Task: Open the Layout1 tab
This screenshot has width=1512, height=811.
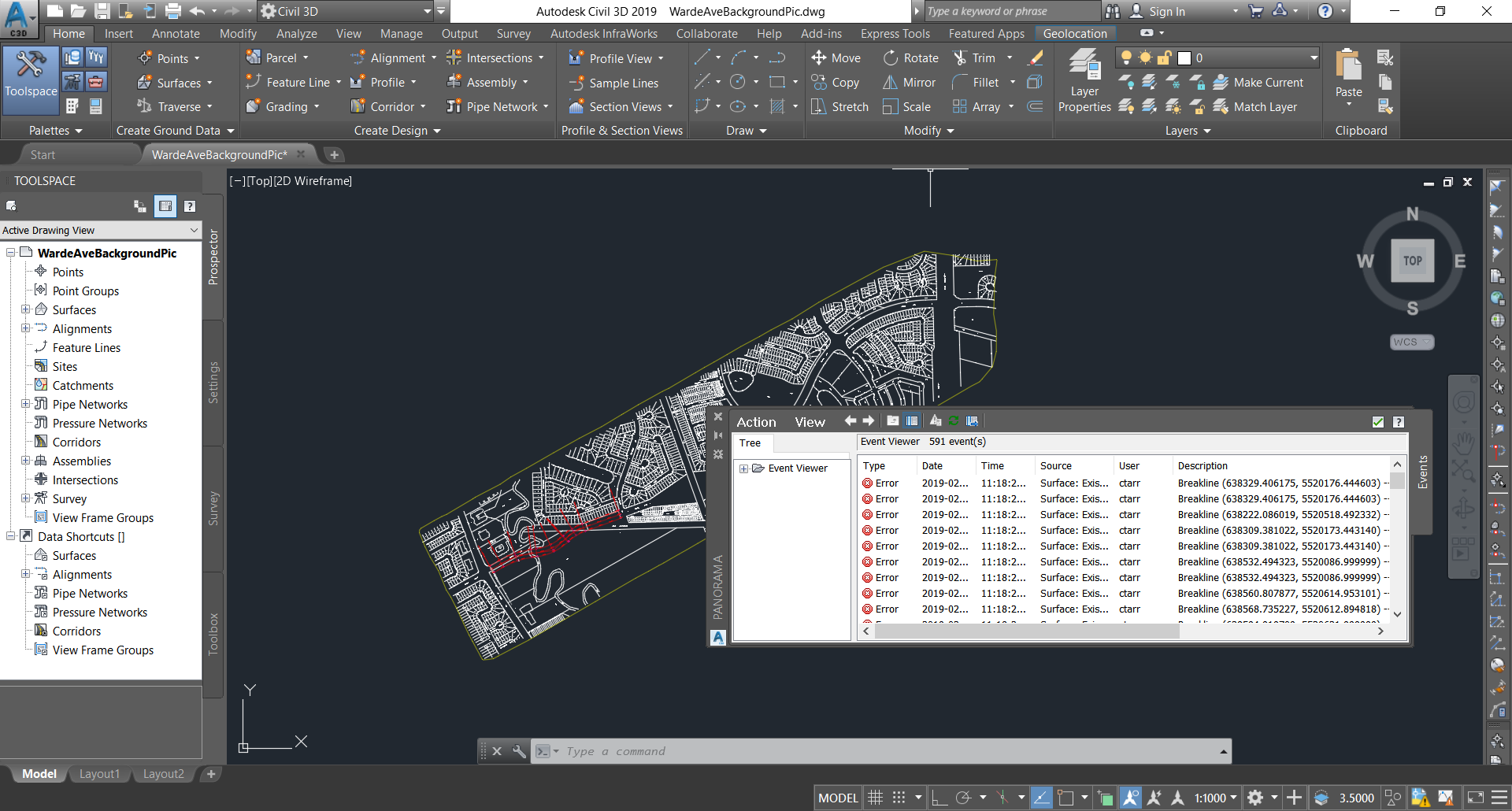Action: [x=99, y=773]
